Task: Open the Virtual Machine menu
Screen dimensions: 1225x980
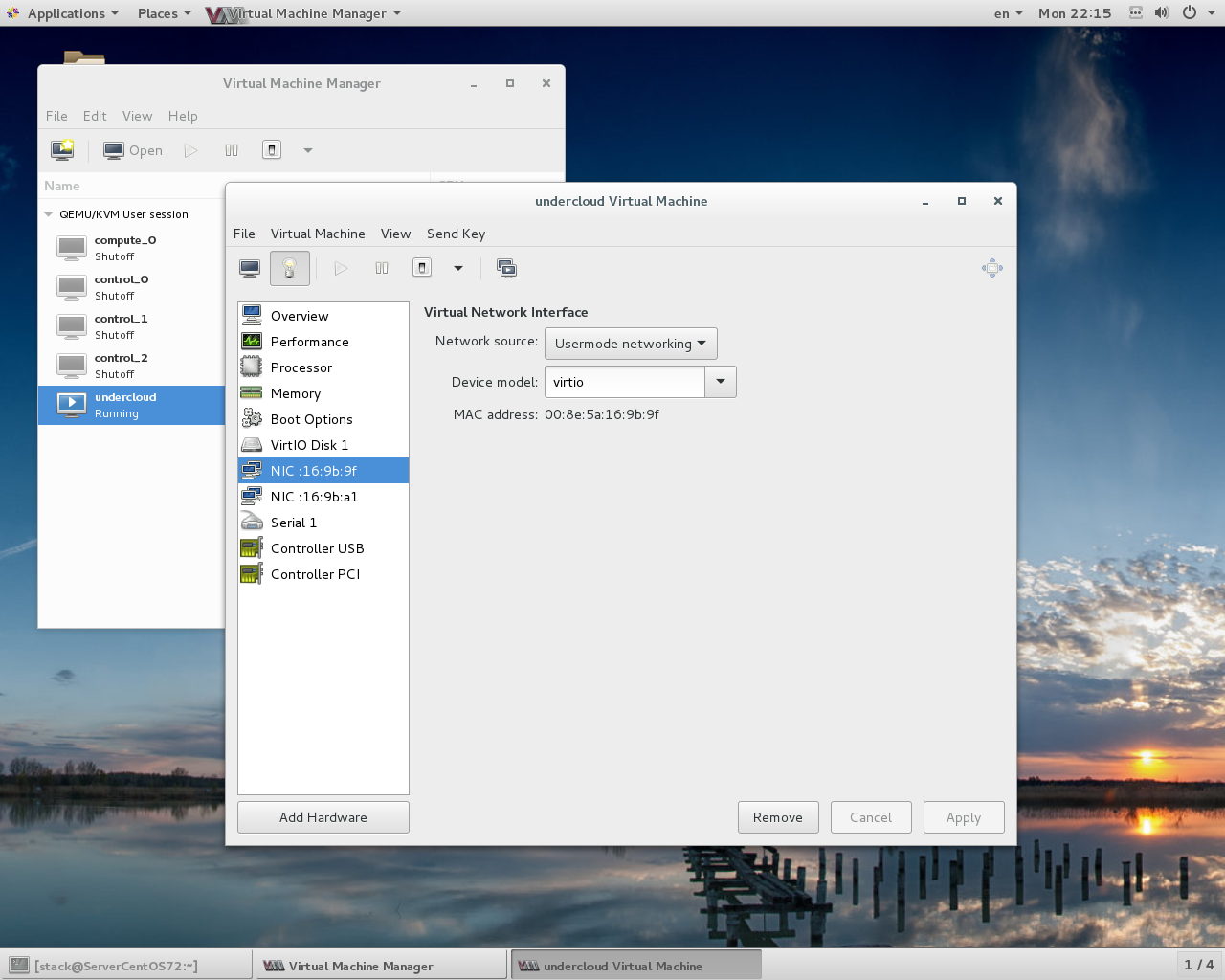Action: tap(318, 234)
